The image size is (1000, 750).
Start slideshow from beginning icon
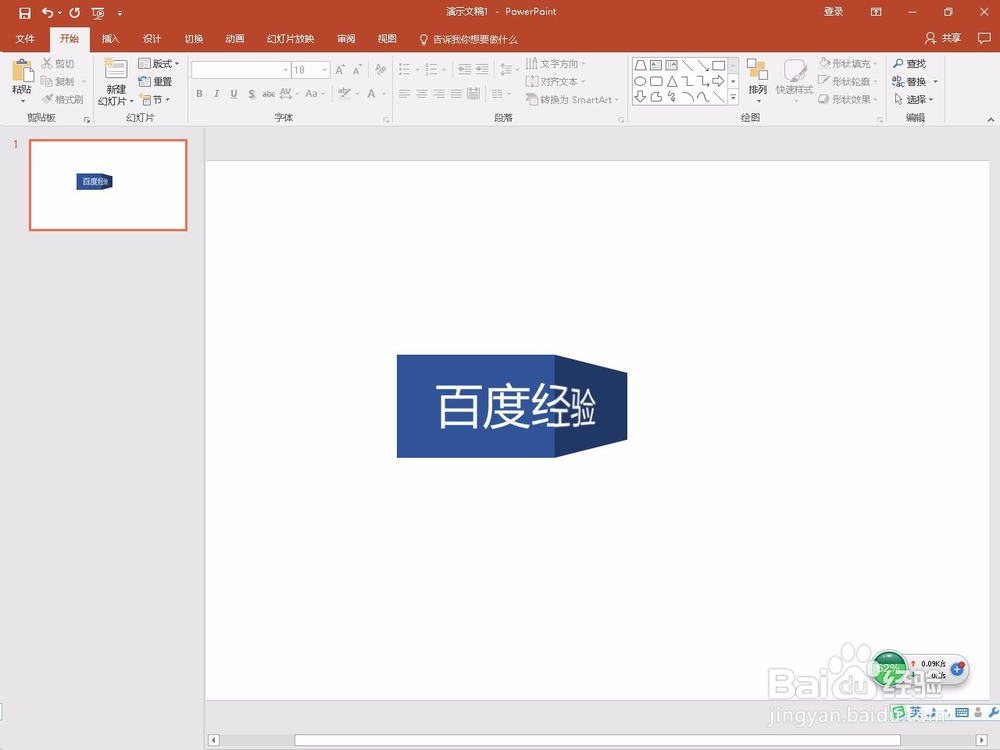(98, 13)
